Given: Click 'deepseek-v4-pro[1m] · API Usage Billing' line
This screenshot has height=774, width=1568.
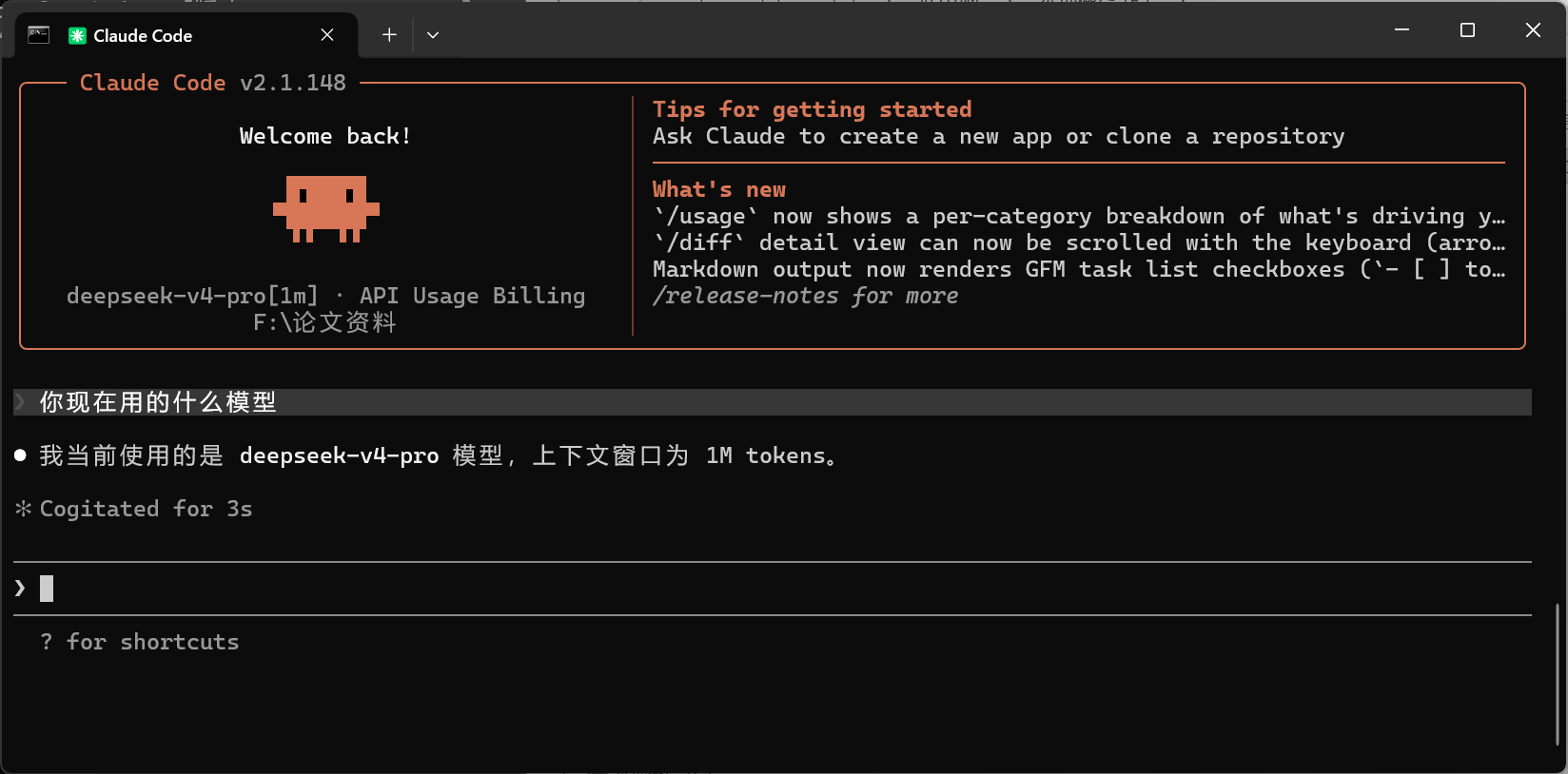Looking at the screenshot, I should (326, 296).
